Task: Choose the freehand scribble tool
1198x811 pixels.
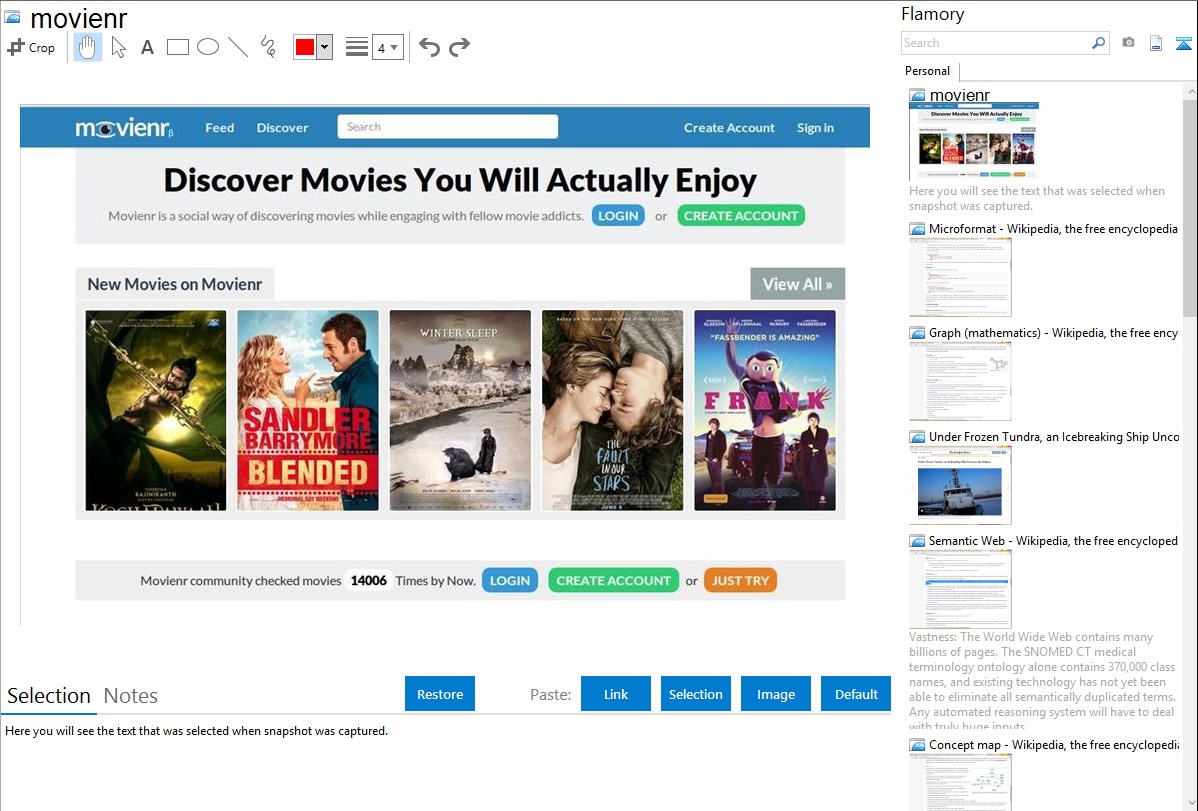Action: click(268, 47)
